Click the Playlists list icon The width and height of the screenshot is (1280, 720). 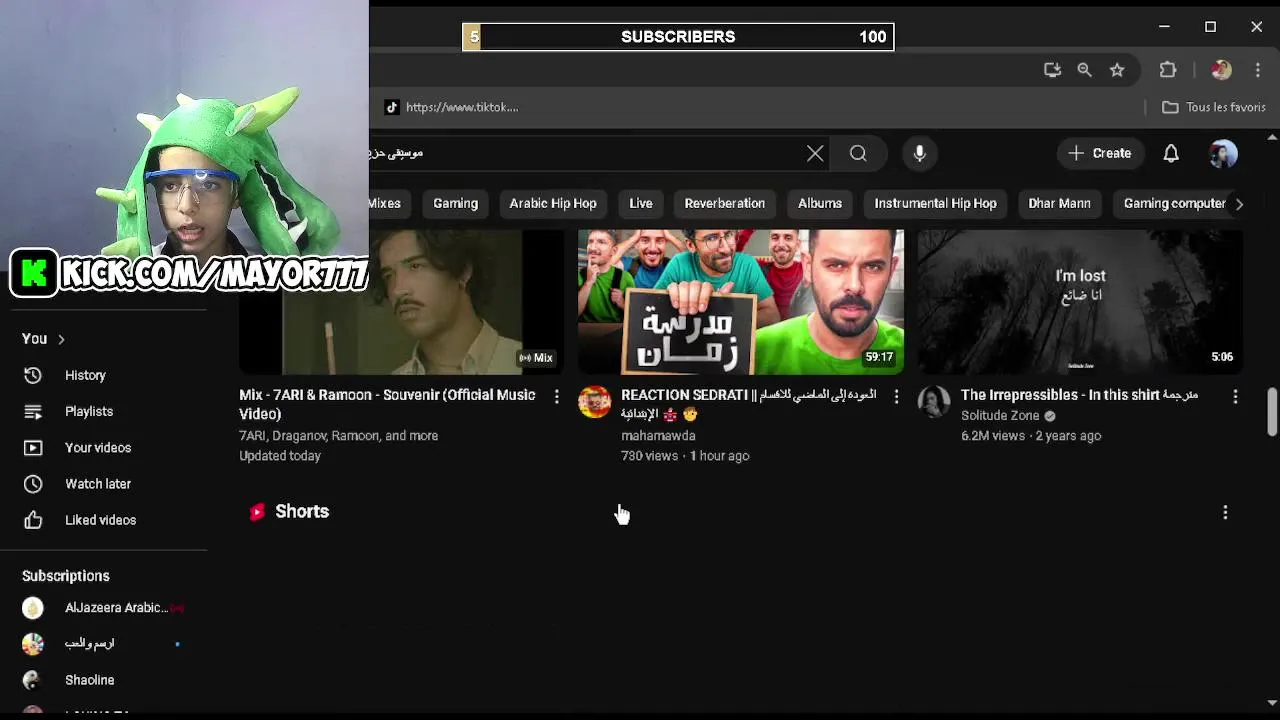coord(33,411)
